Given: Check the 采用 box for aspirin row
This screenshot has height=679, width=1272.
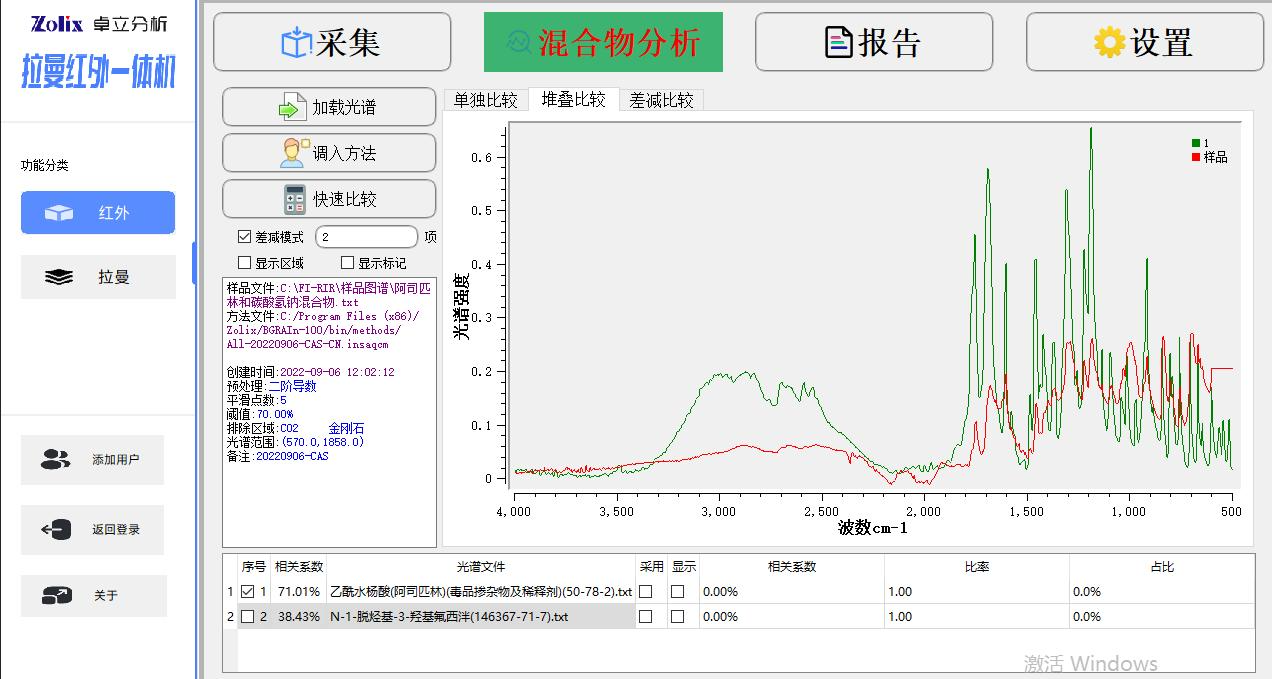Looking at the screenshot, I should (x=646, y=592).
